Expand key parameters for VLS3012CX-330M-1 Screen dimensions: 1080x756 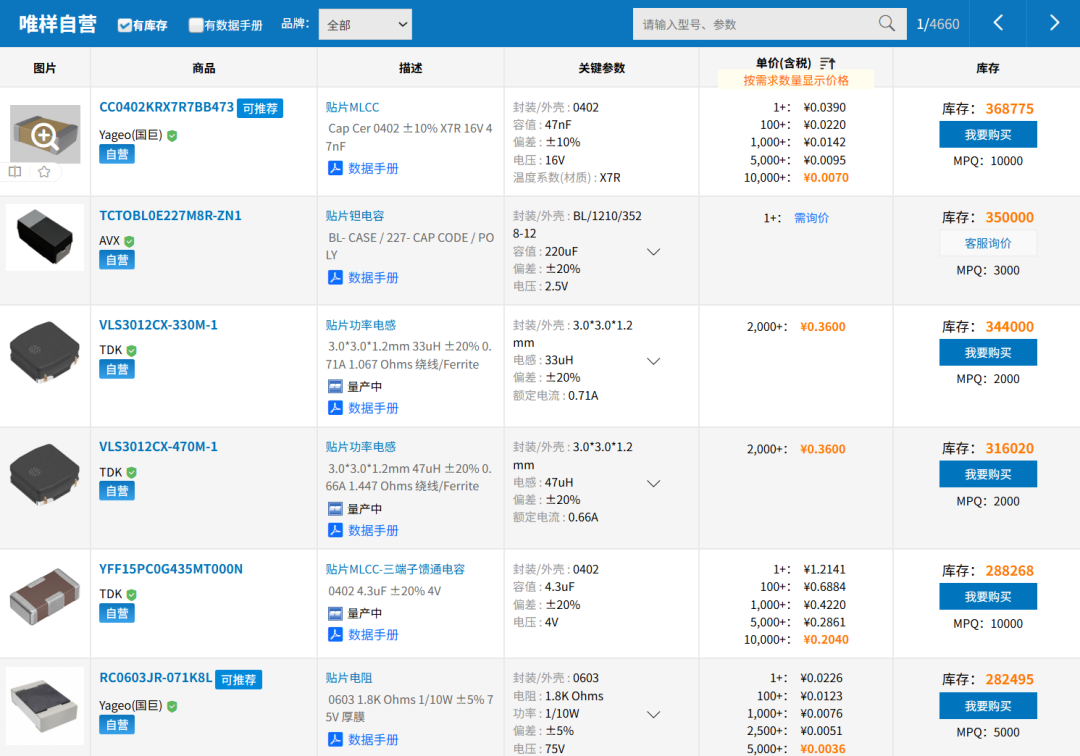coord(654,361)
